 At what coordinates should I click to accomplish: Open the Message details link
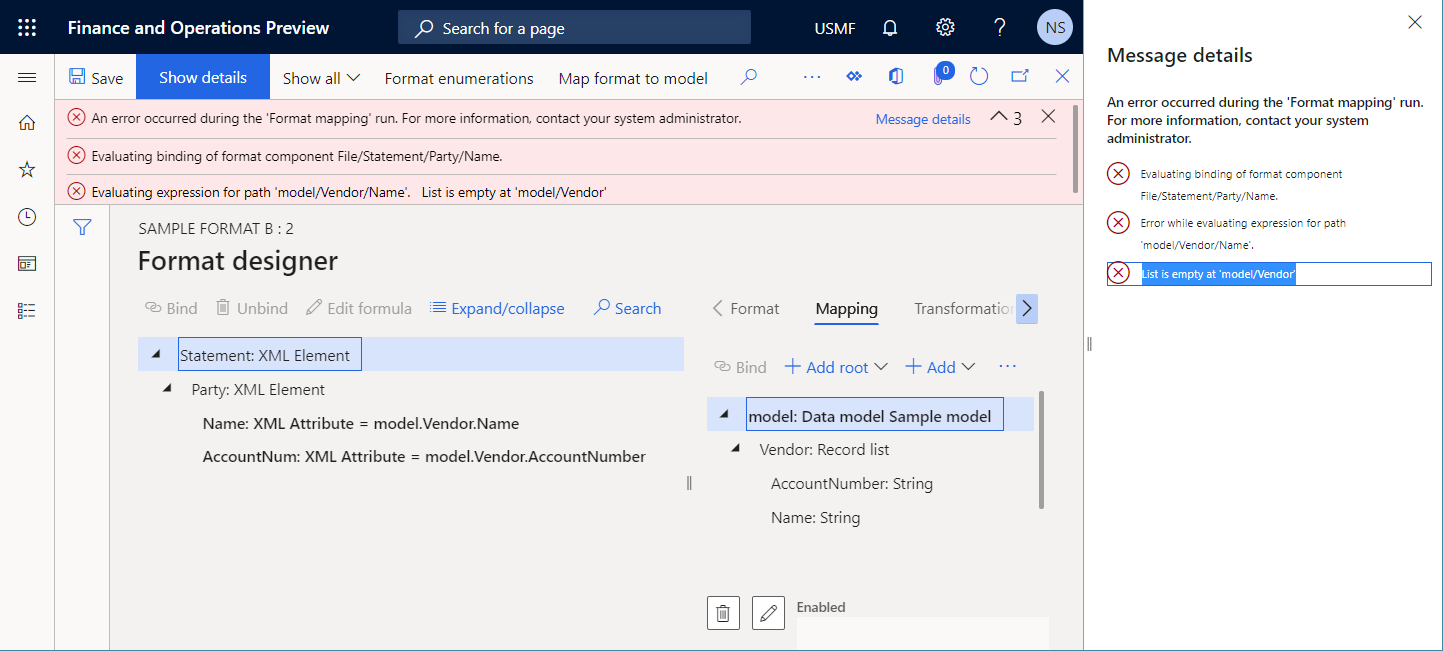[923, 119]
